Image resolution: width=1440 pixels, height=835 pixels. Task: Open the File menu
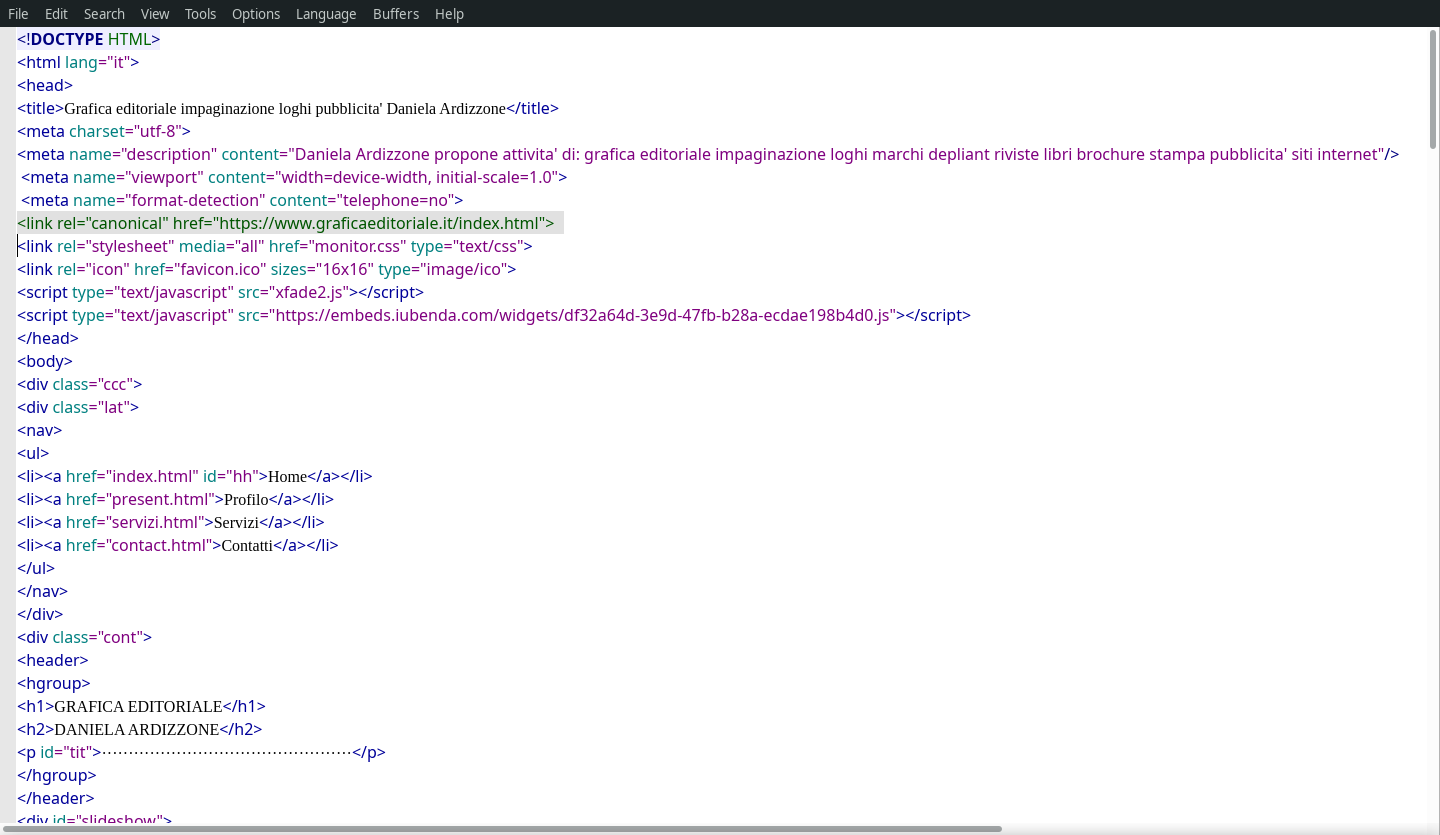[x=17, y=13]
